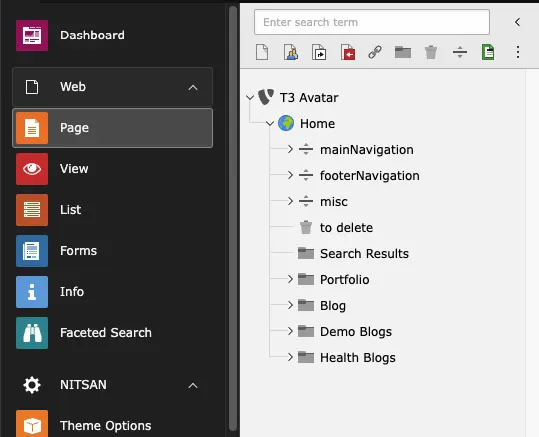Screen dimensions: 539x437
Task: Focus the Enter search term field
Action: 372,22
